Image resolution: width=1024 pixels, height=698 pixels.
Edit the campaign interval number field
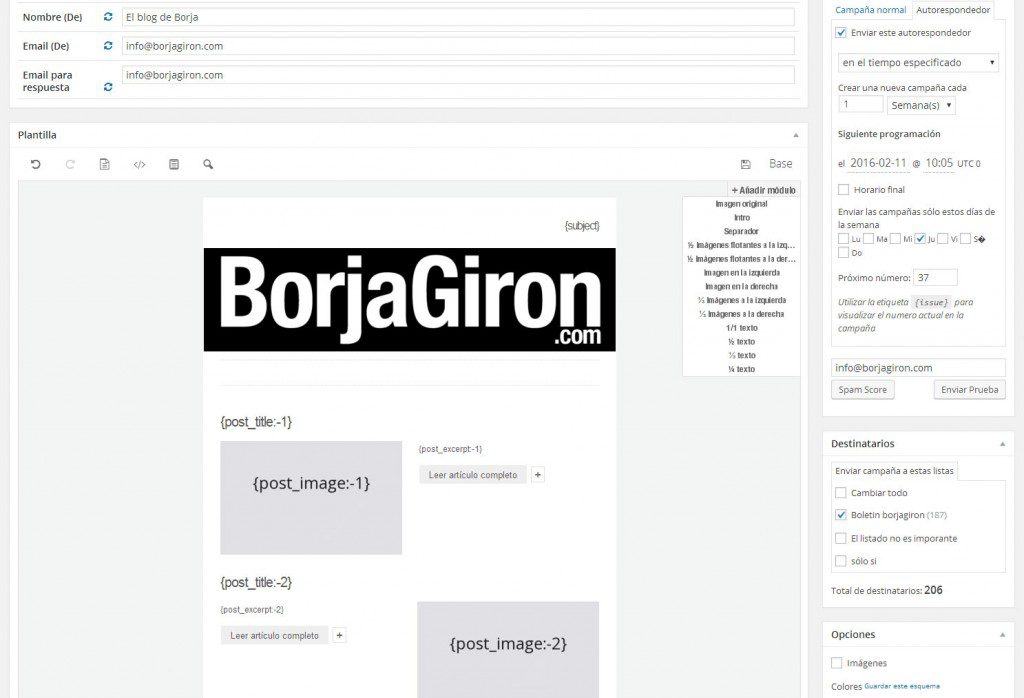click(860, 104)
